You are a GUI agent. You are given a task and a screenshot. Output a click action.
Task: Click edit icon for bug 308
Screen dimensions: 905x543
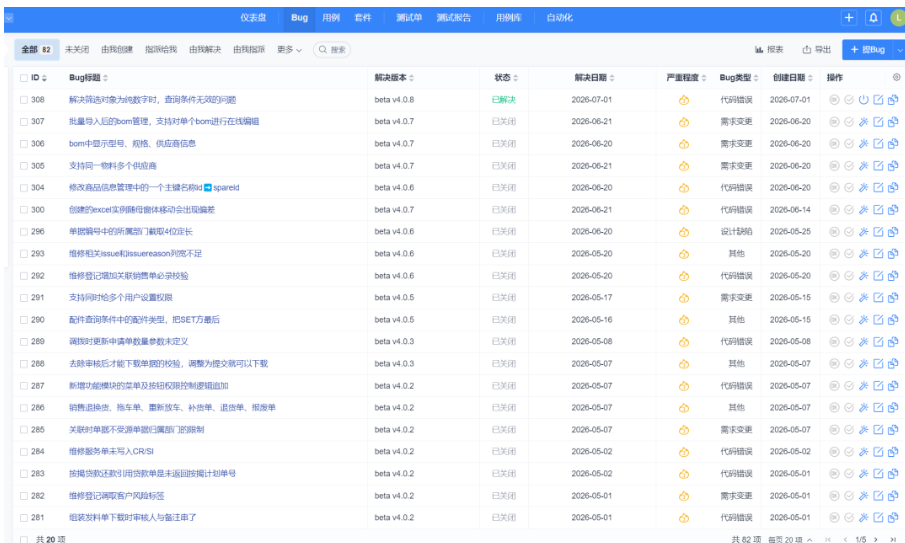pyautogui.click(x=878, y=100)
